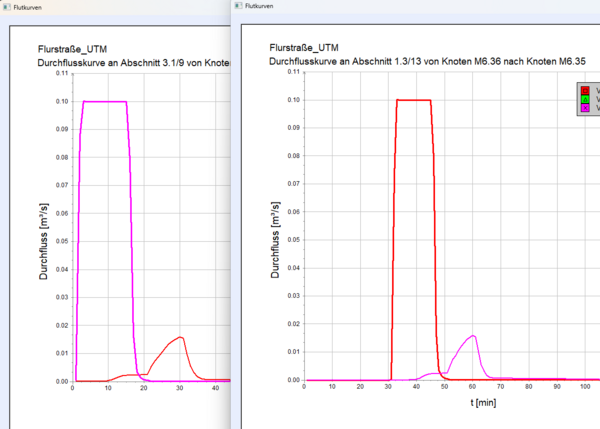
Task: Click the right chart's Durchfluss axis label
Action: 272,227
